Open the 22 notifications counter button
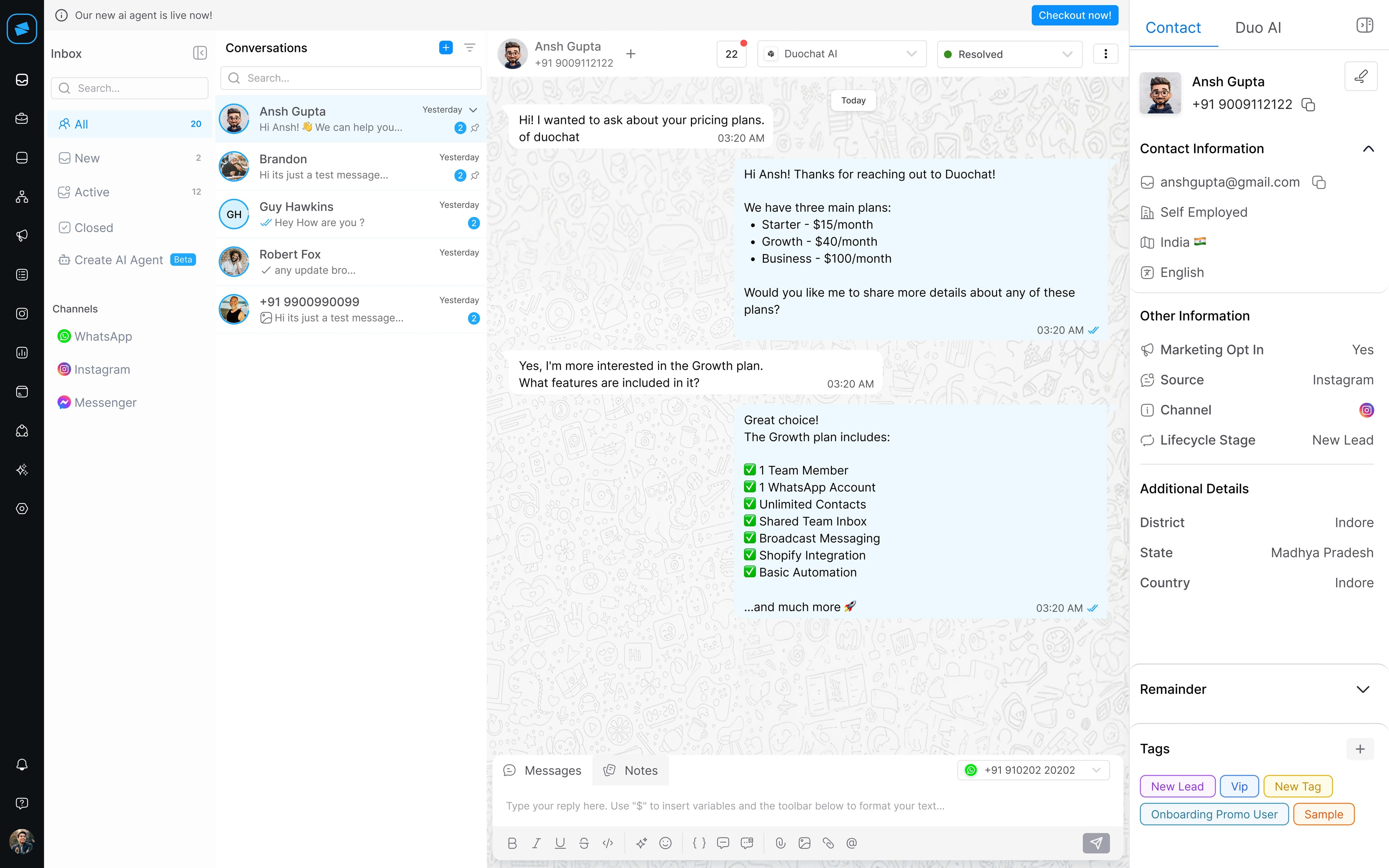Viewport: 1389px width, 868px height. click(731, 54)
